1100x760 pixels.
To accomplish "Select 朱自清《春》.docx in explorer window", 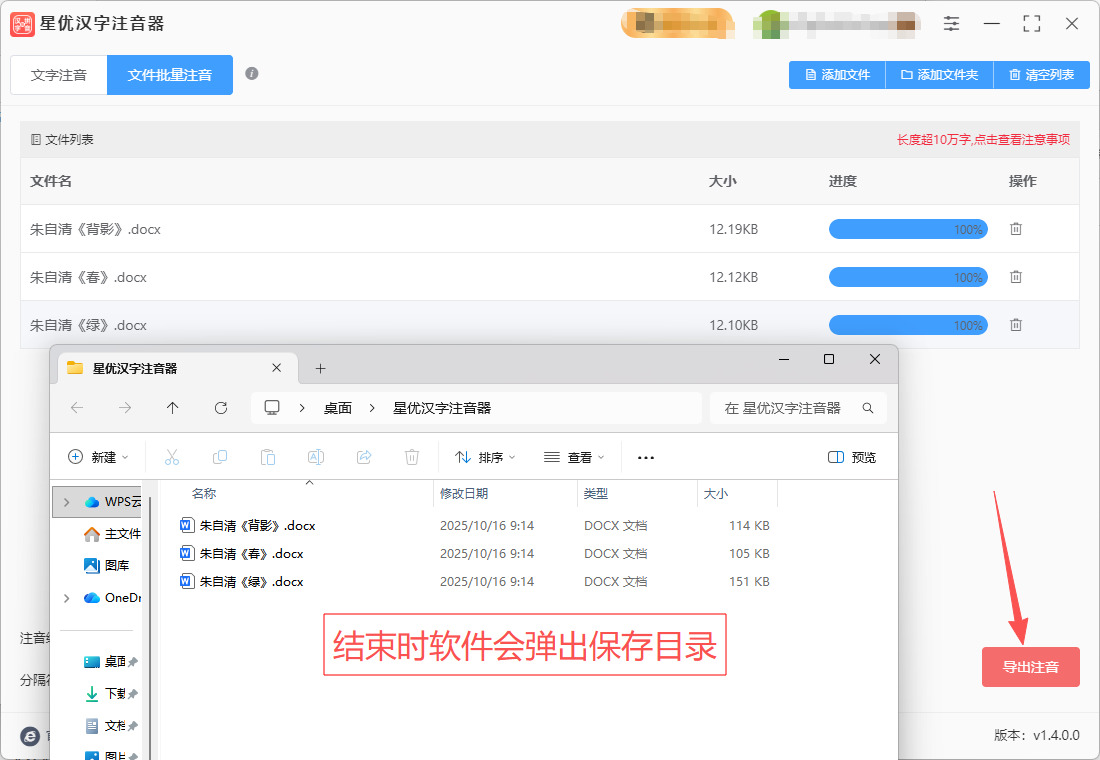I will 251,554.
